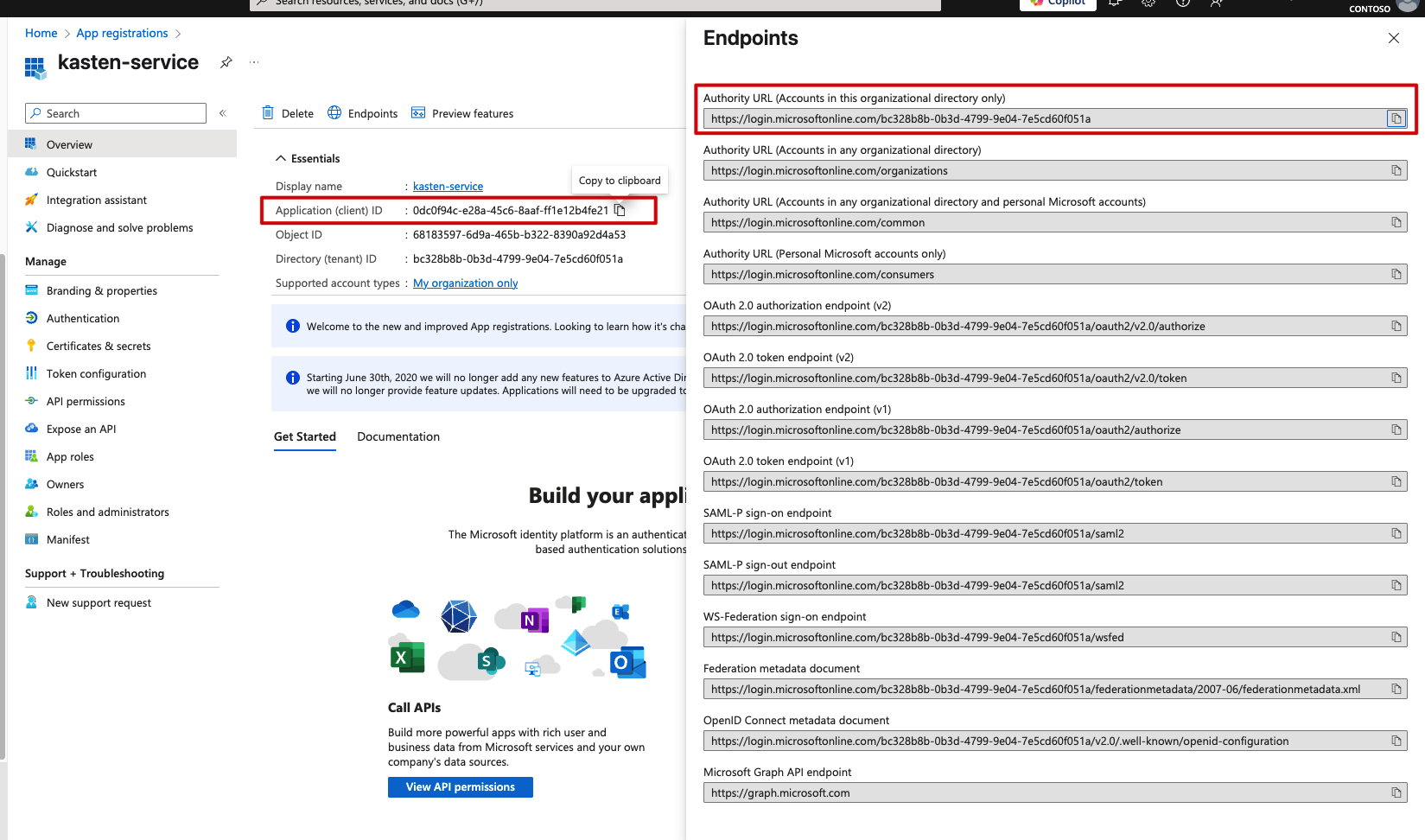Screen dimensions: 1425x840
Task: Copy SAML-P sign-on endpoint URL
Action: [1396, 533]
